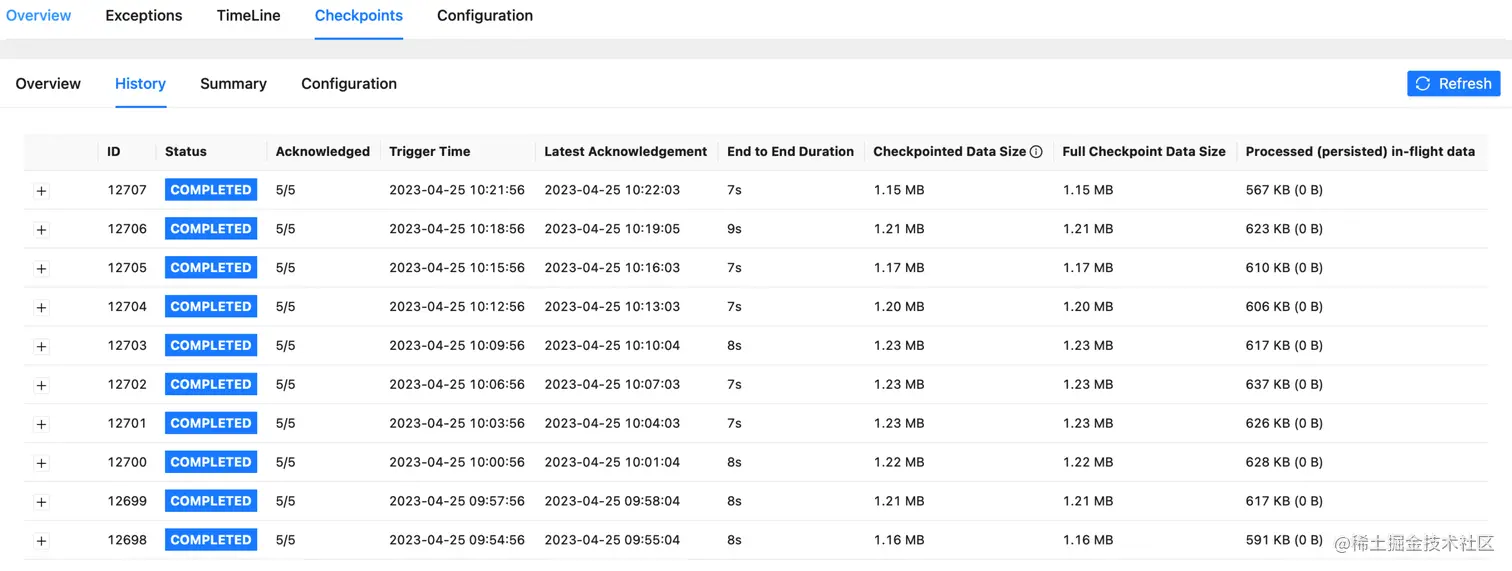This screenshot has width=1512, height=571.
Task: Expand checkpoint row 12698
Action: (41, 541)
